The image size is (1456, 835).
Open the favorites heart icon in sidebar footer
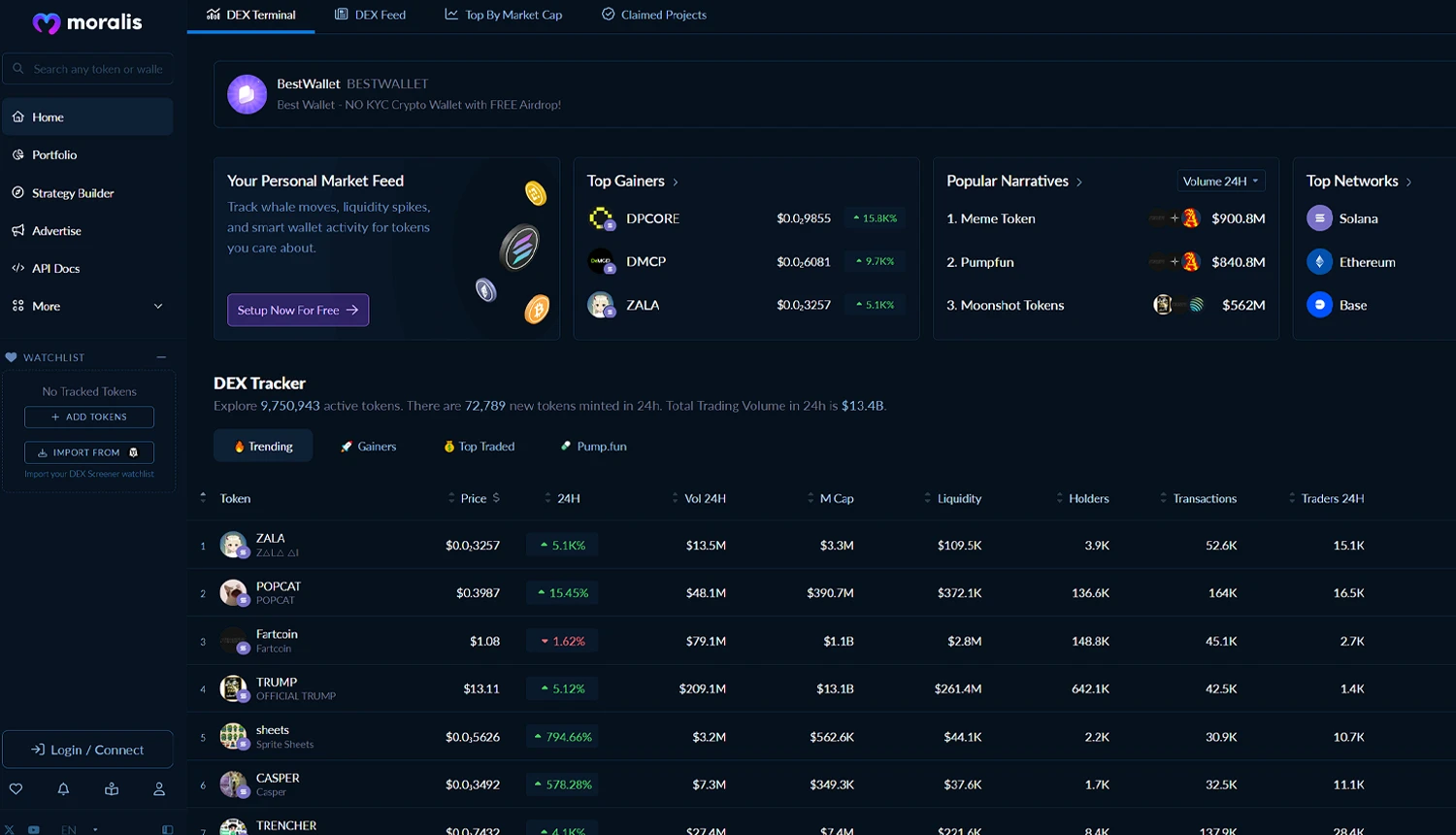[x=16, y=789]
